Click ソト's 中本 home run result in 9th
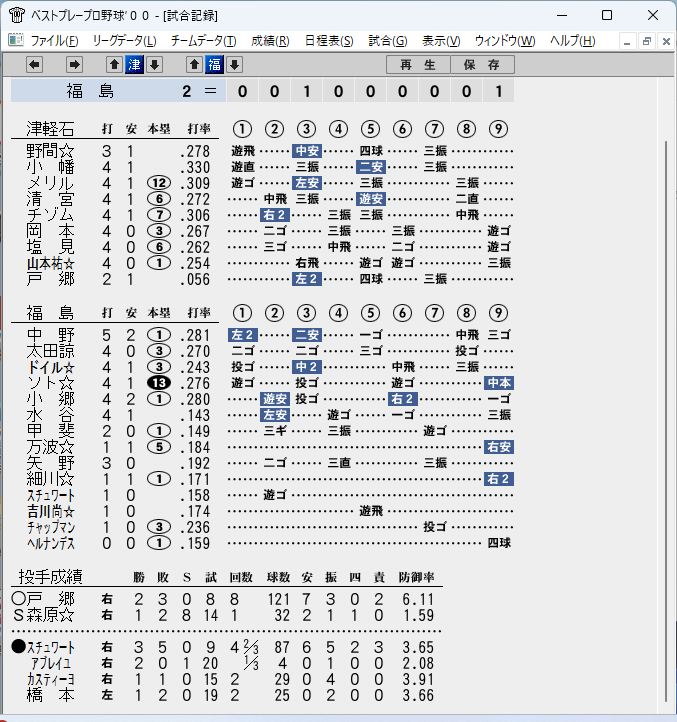This screenshot has width=677, height=722. click(x=499, y=383)
